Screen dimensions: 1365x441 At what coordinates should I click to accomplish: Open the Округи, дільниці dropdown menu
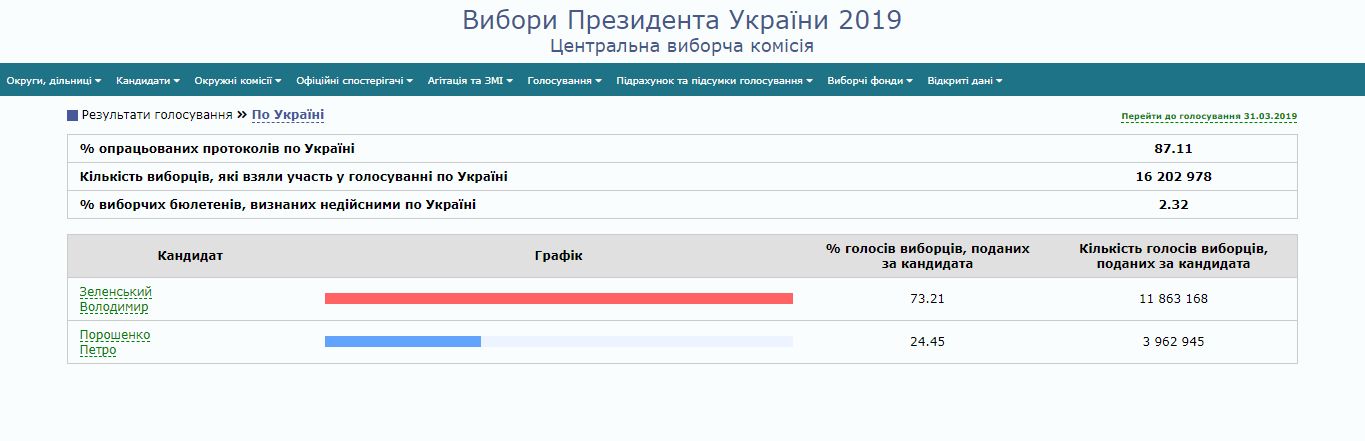point(53,80)
